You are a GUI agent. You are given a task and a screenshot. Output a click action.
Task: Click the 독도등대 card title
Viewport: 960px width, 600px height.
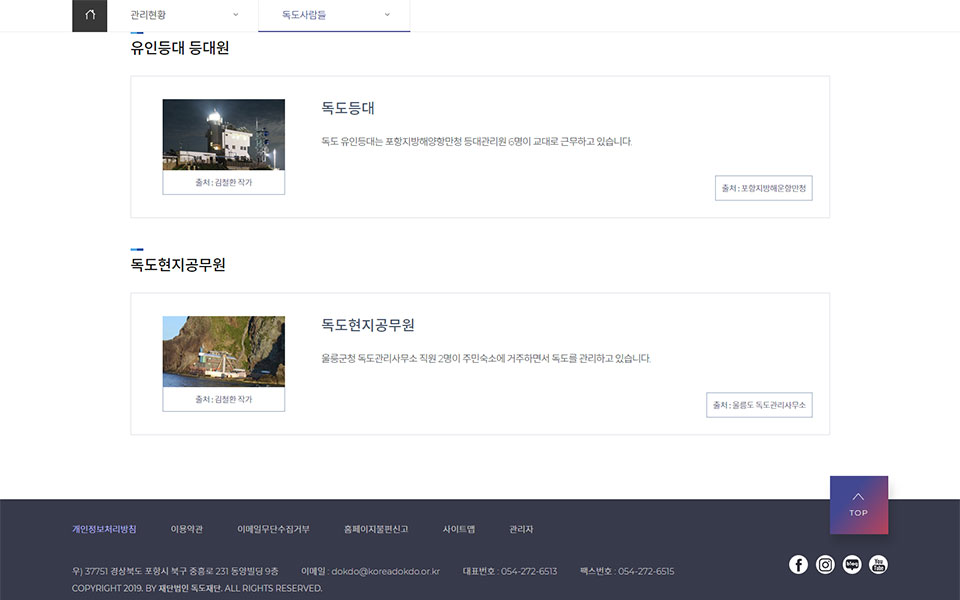pyautogui.click(x=348, y=108)
